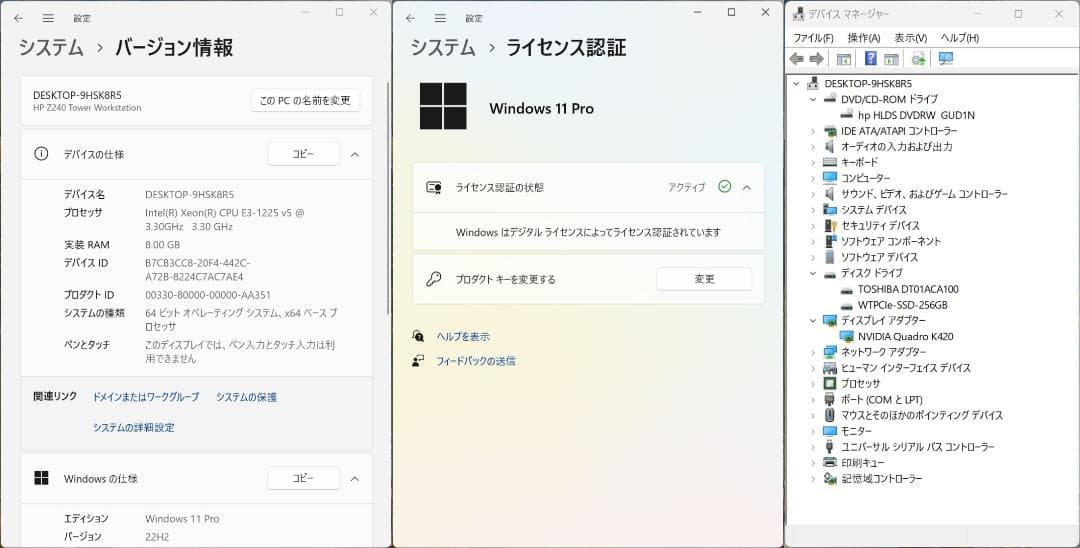Click the green activation check mark icon
The height and width of the screenshot is (548, 1080).
(x=725, y=187)
